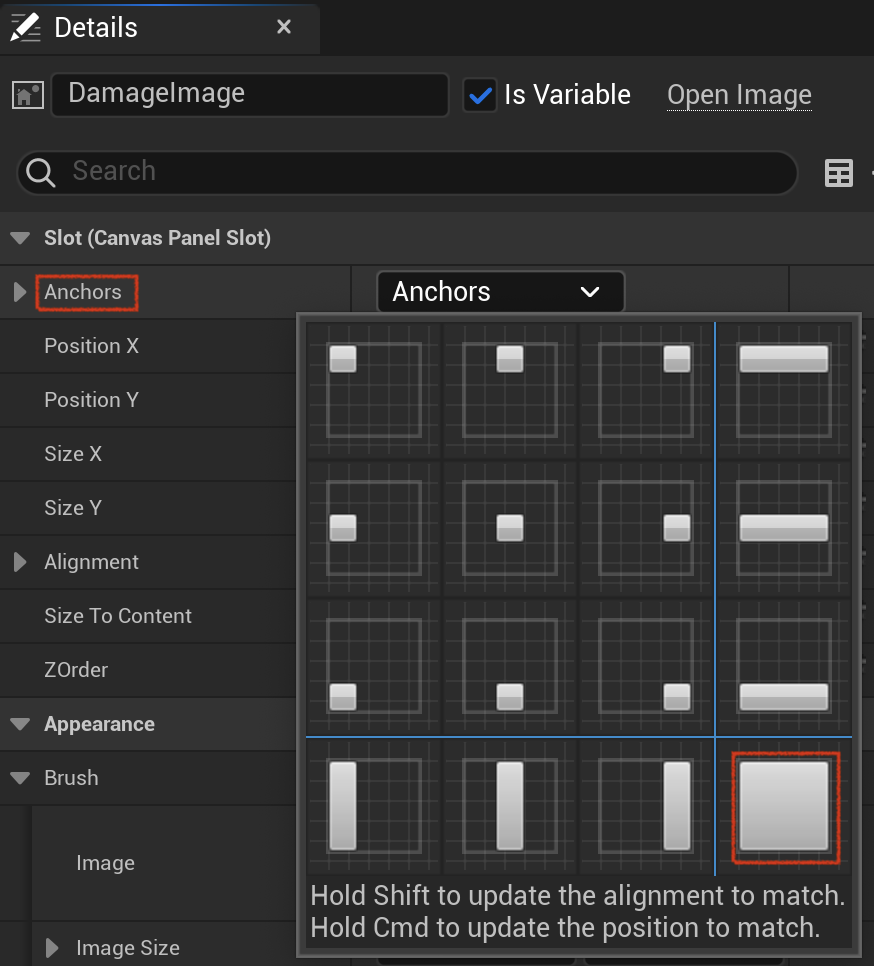The height and width of the screenshot is (966, 874).
Task: Choose the left vertical stretch anchor preset
Action: [373, 806]
